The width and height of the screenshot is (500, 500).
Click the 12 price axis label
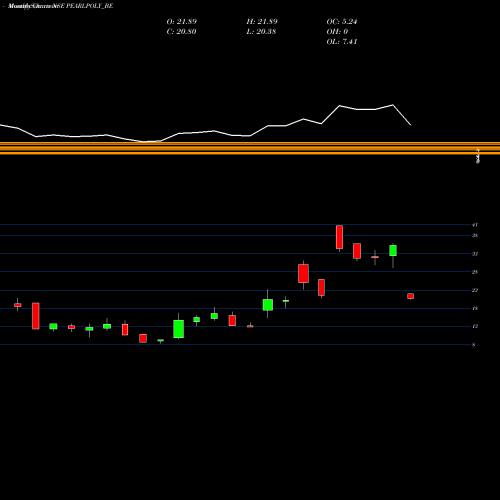tap(475, 326)
